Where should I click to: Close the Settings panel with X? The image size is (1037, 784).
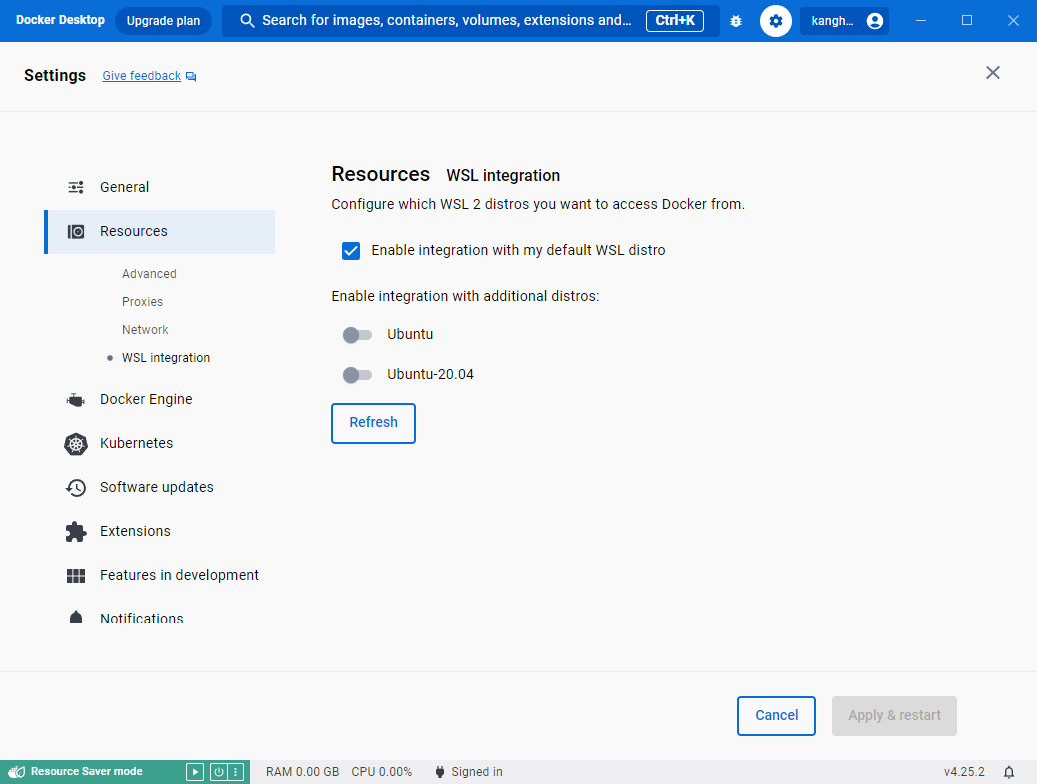point(992,73)
